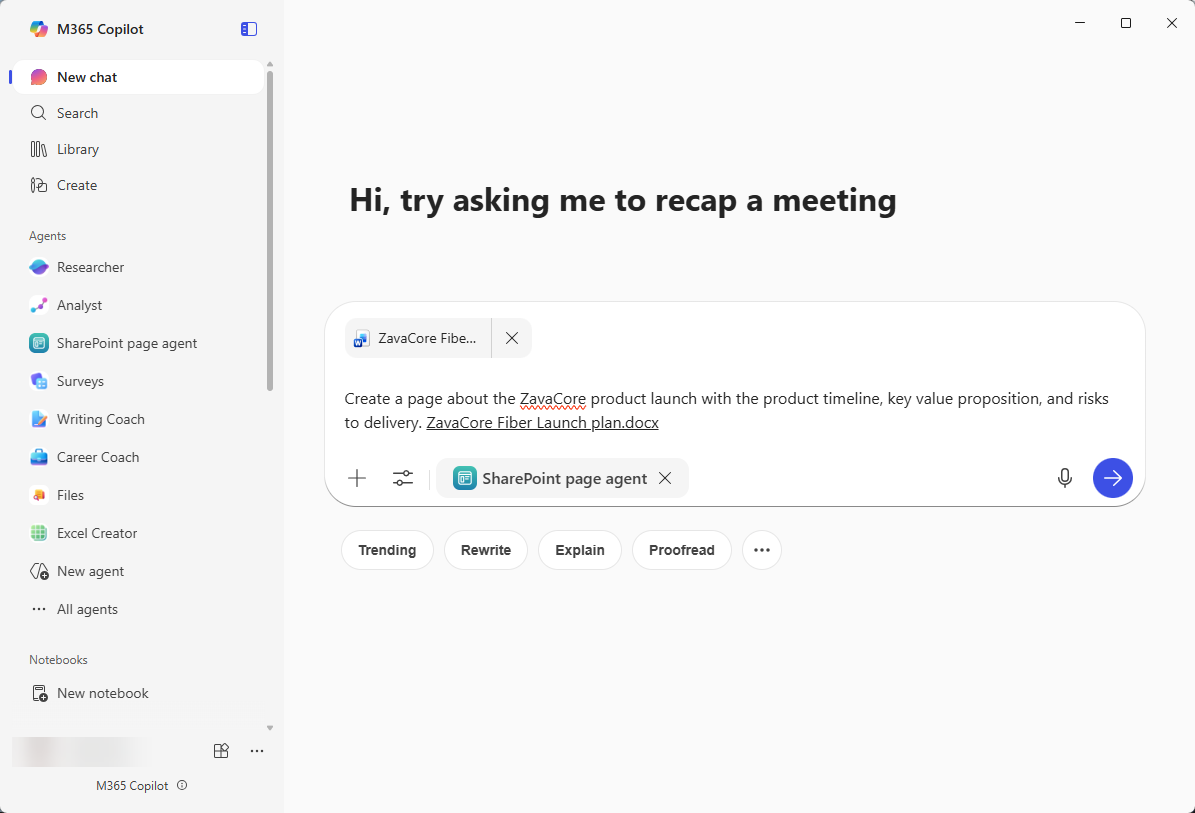Open the account options ellipsis menu
1195x813 pixels.
[257, 751]
